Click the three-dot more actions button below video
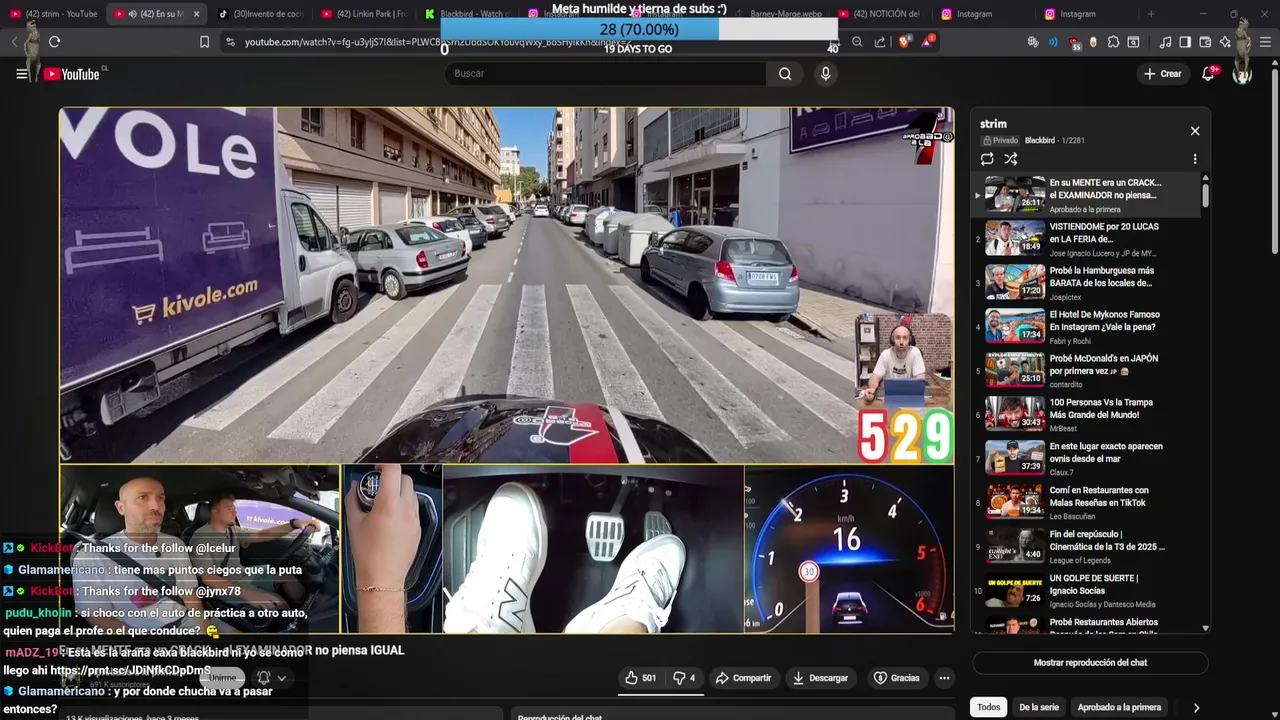Image resolution: width=1280 pixels, height=720 pixels. 944,678
